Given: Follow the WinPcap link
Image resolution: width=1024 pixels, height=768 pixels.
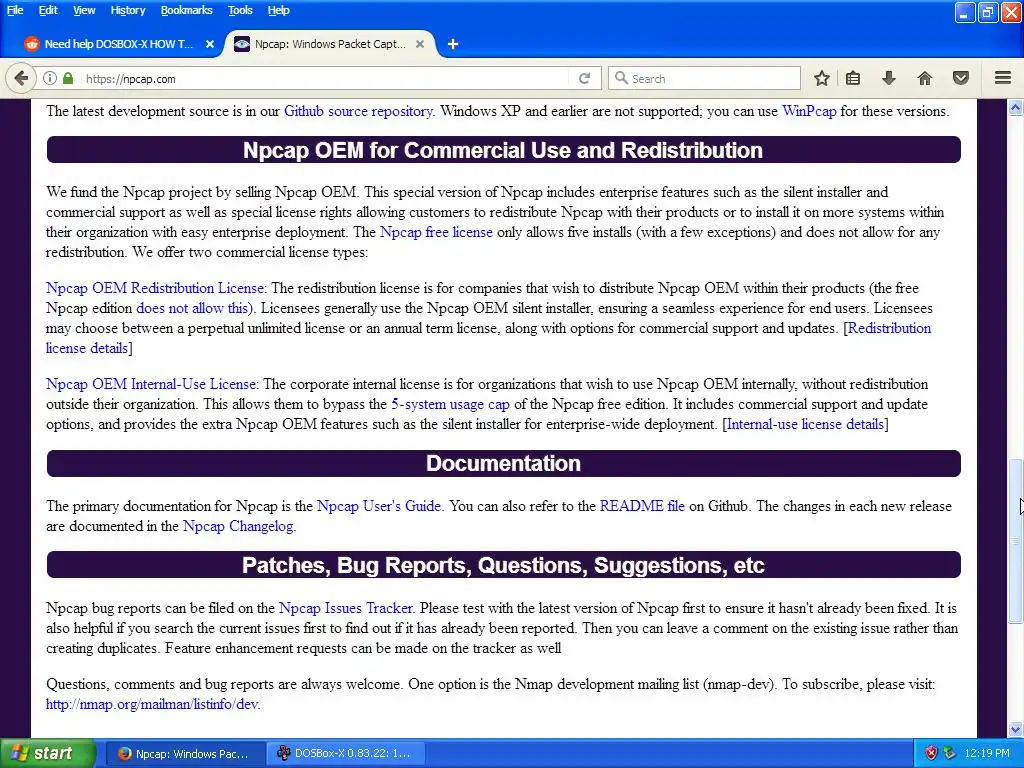Looking at the screenshot, I should click(809, 111).
